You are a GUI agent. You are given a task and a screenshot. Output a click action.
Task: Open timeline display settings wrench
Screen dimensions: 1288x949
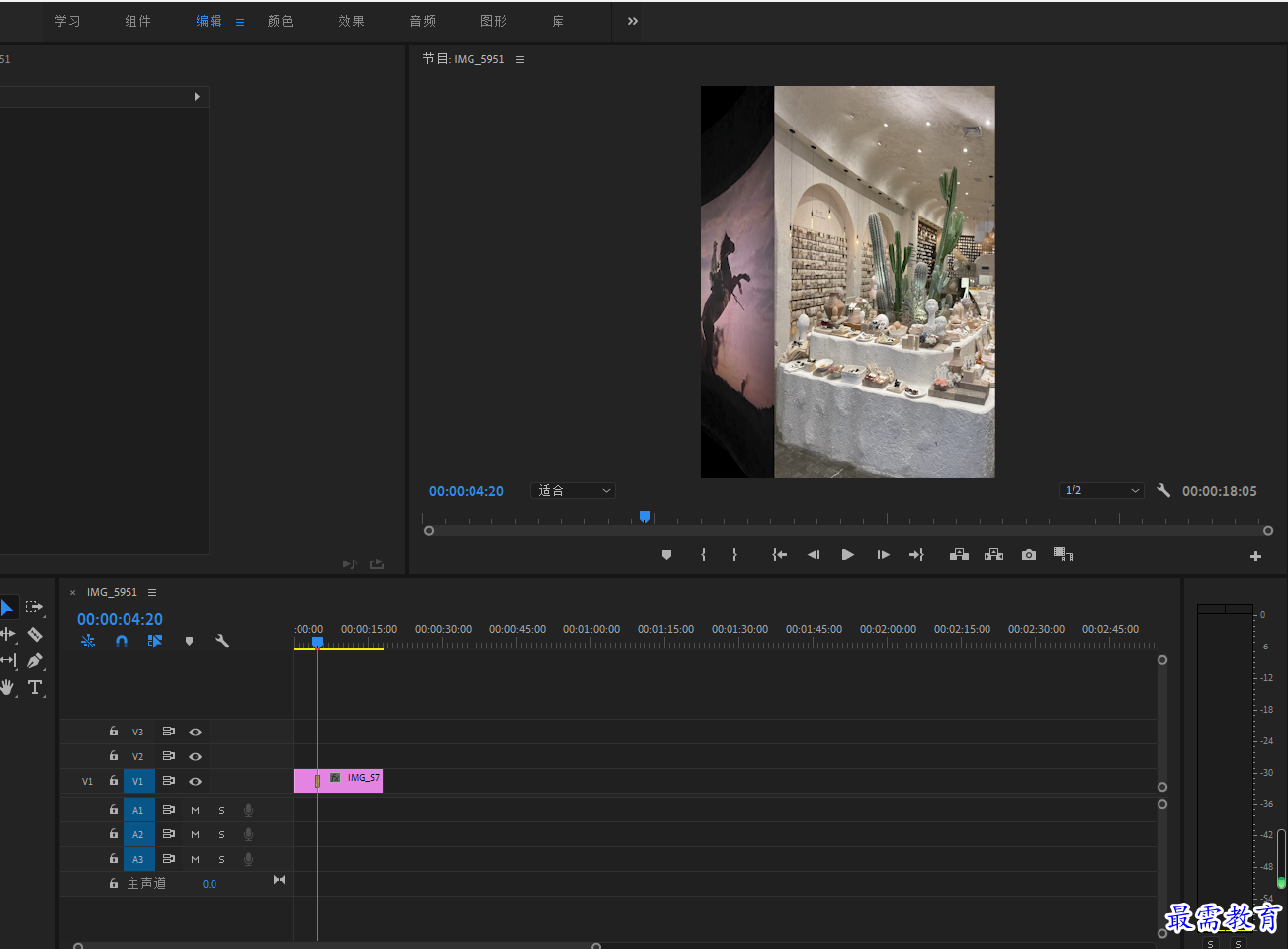point(222,641)
